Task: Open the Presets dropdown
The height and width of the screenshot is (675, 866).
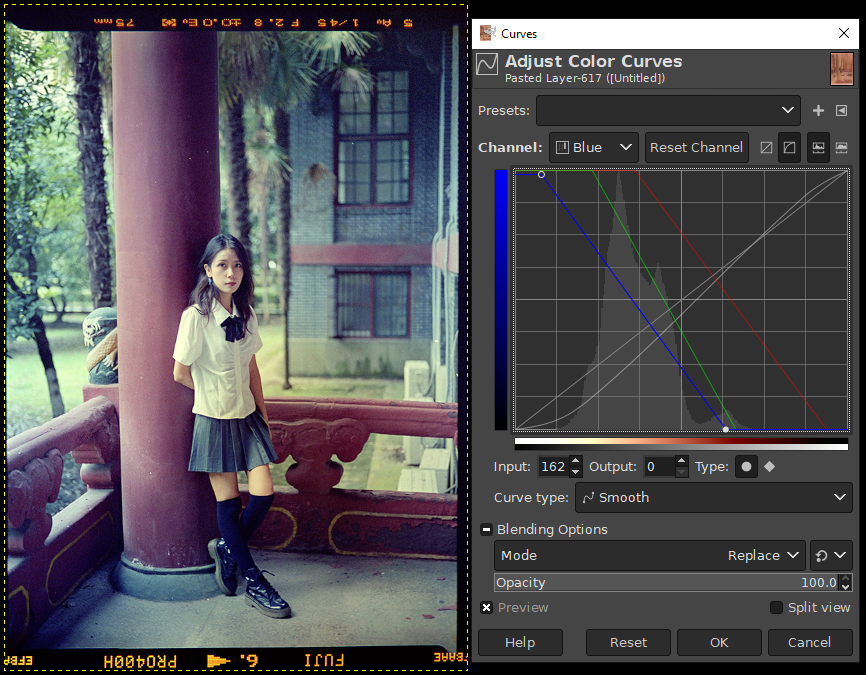Action: (668, 110)
